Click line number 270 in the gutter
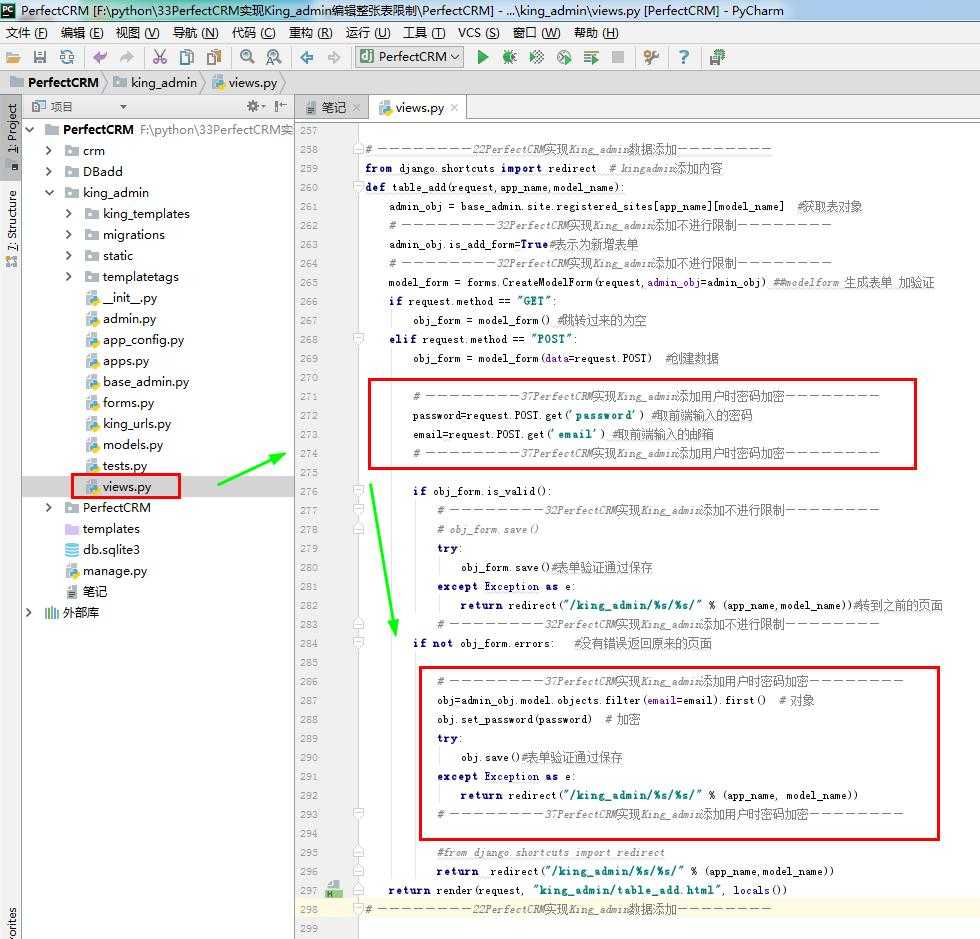Viewport: 980px width, 939px height. 309,377
